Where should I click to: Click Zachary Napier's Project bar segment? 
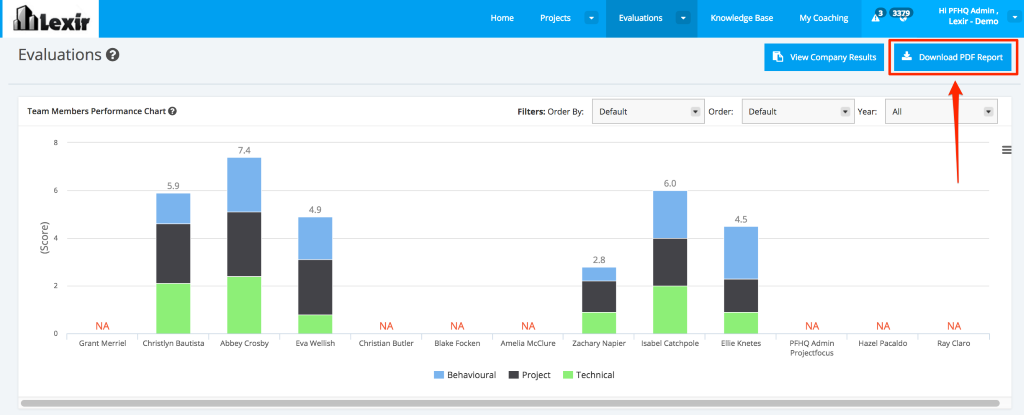[599, 297]
